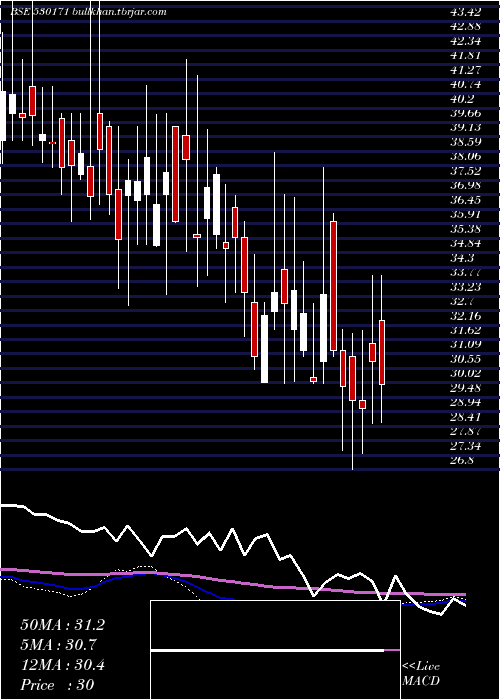Click the 34.84 price axis label

click(x=466, y=243)
